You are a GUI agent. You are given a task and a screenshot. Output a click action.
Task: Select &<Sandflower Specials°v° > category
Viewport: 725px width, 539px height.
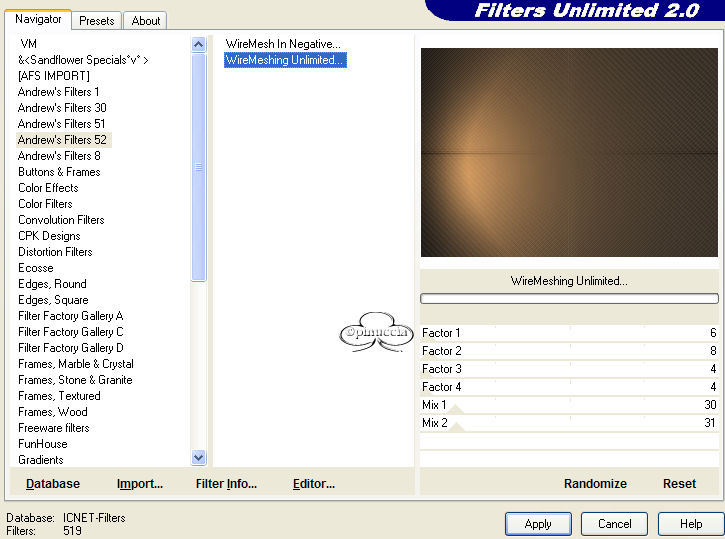pyautogui.click(x=83, y=60)
